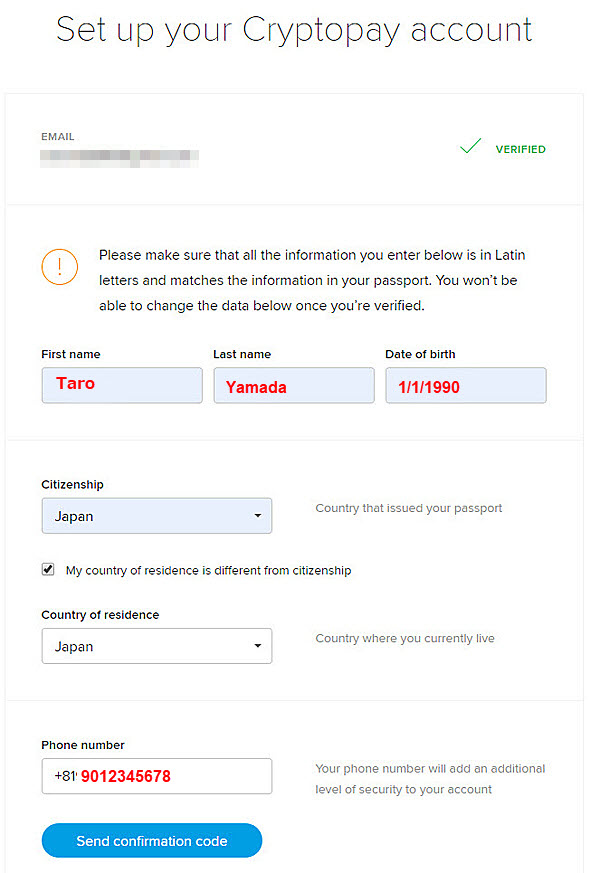The height and width of the screenshot is (873, 600).
Task: Click the +81 country code prefix
Action: pos(65,776)
